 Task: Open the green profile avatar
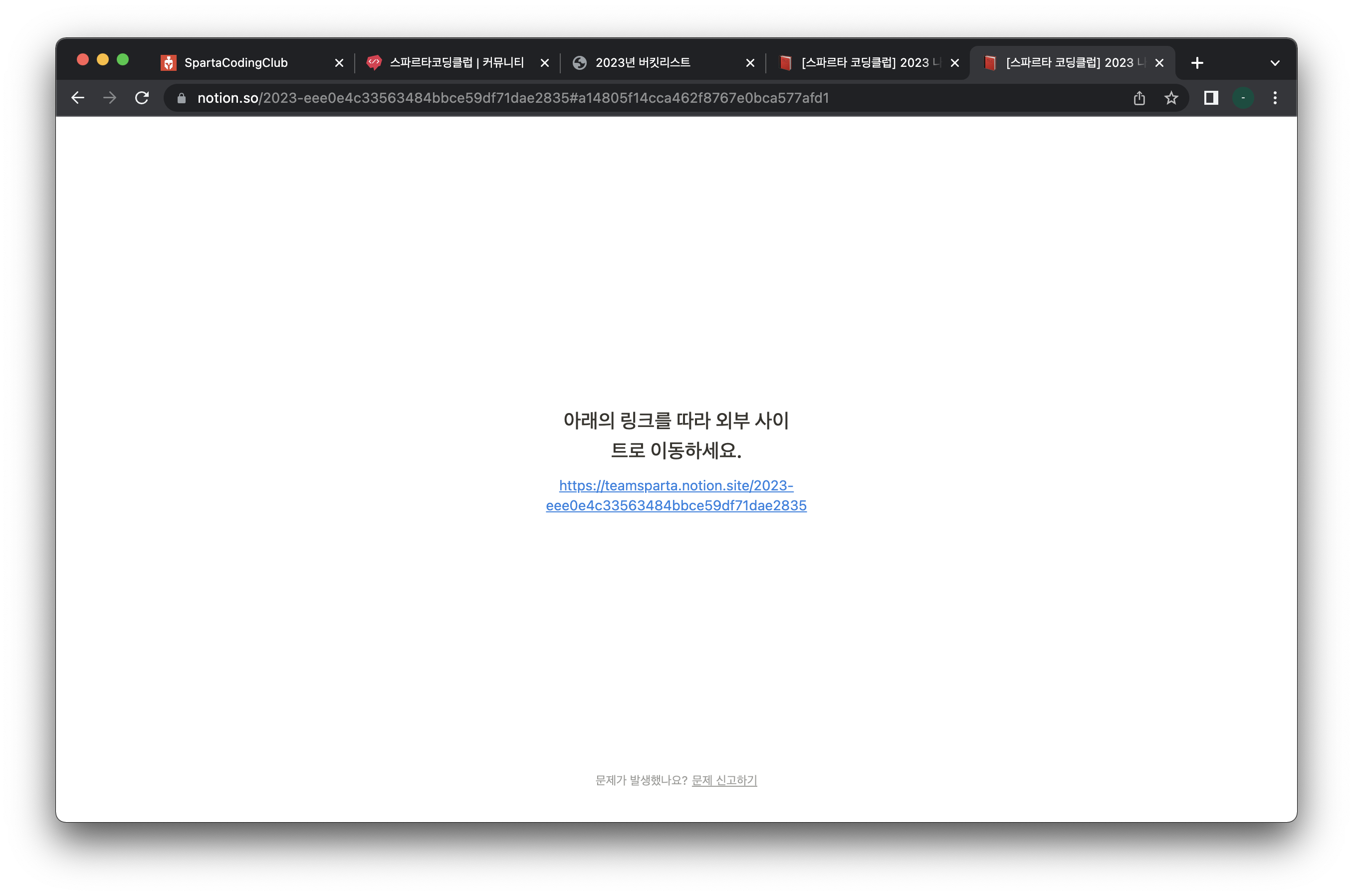(1243, 98)
